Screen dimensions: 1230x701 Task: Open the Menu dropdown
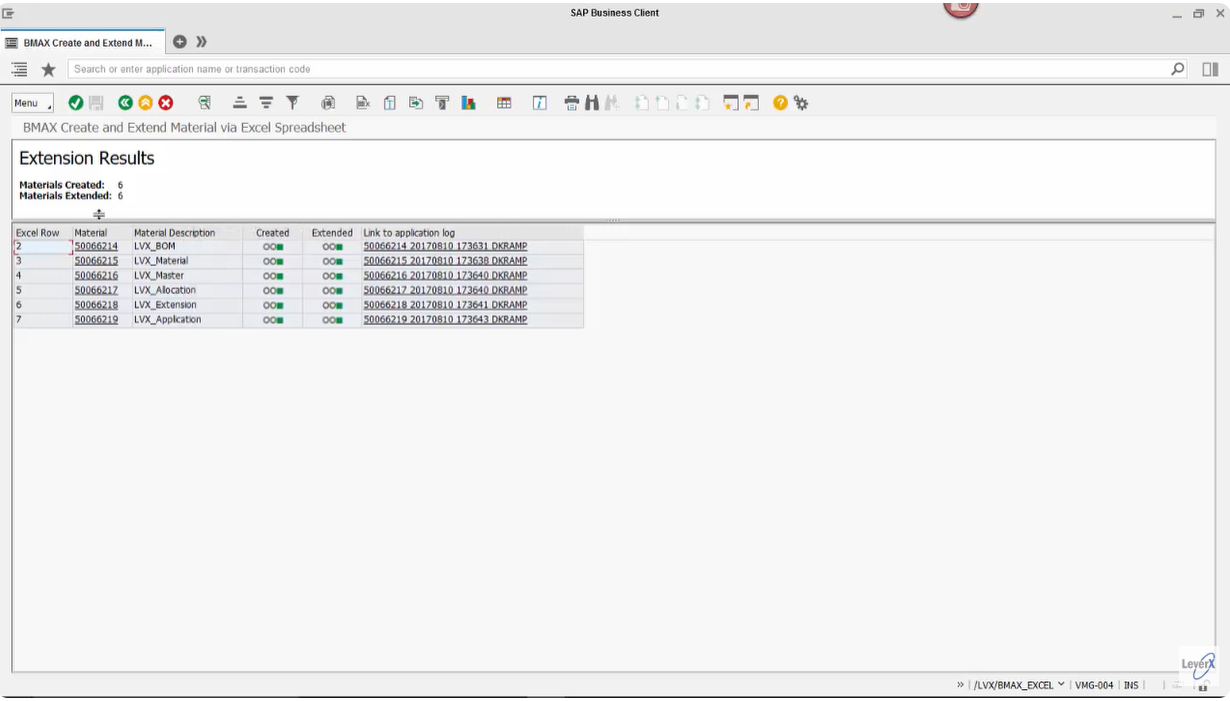point(30,102)
